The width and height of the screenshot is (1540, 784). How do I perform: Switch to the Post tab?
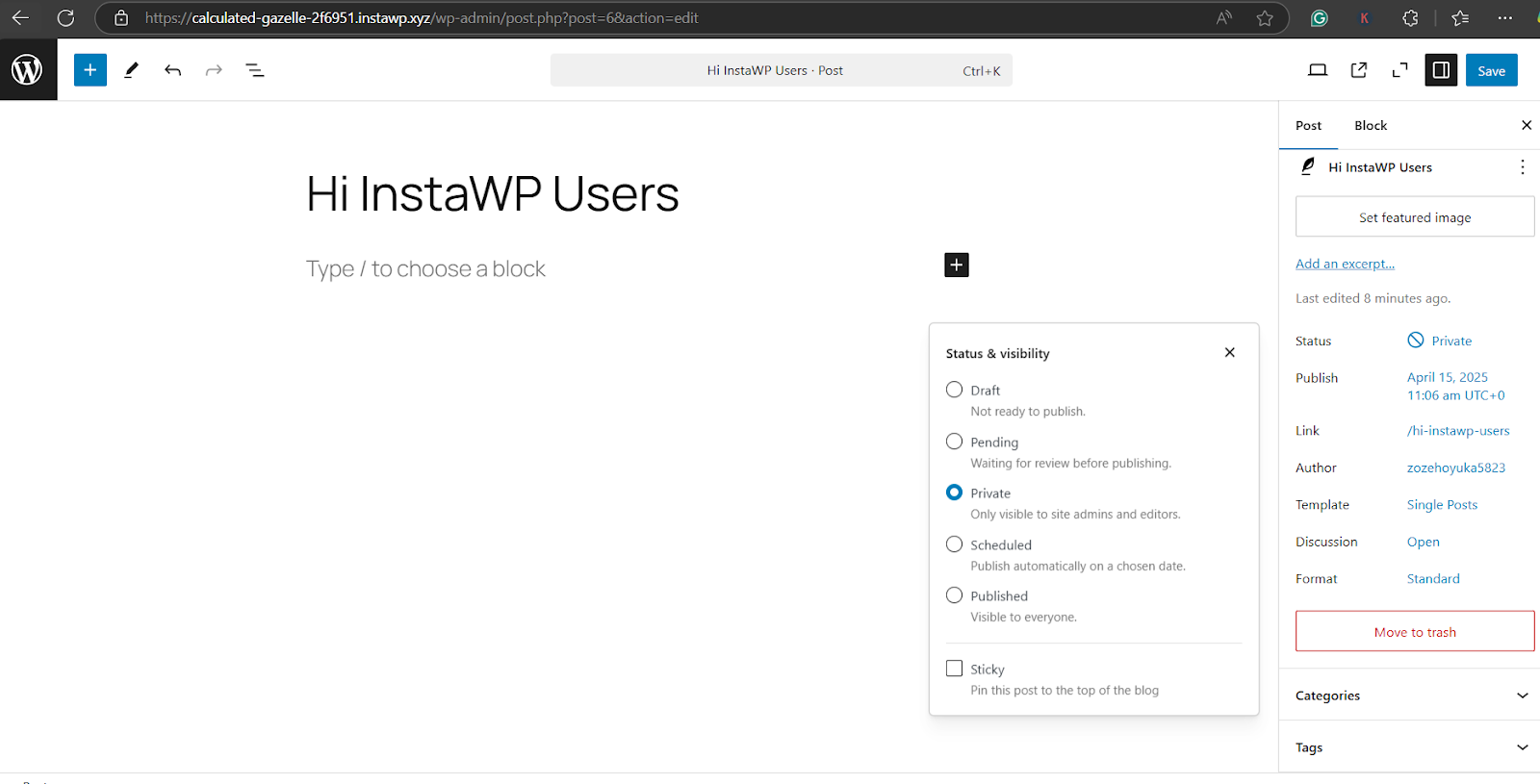coord(1308,126)
